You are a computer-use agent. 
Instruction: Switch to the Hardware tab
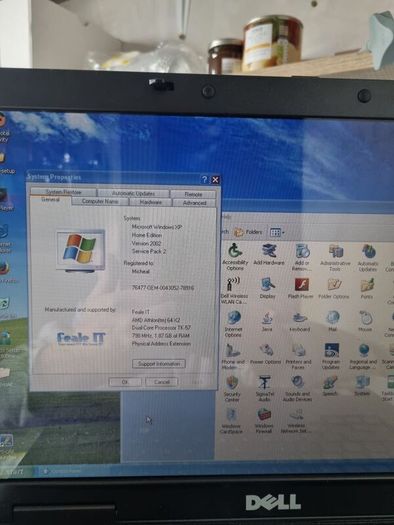coord(151,202)
